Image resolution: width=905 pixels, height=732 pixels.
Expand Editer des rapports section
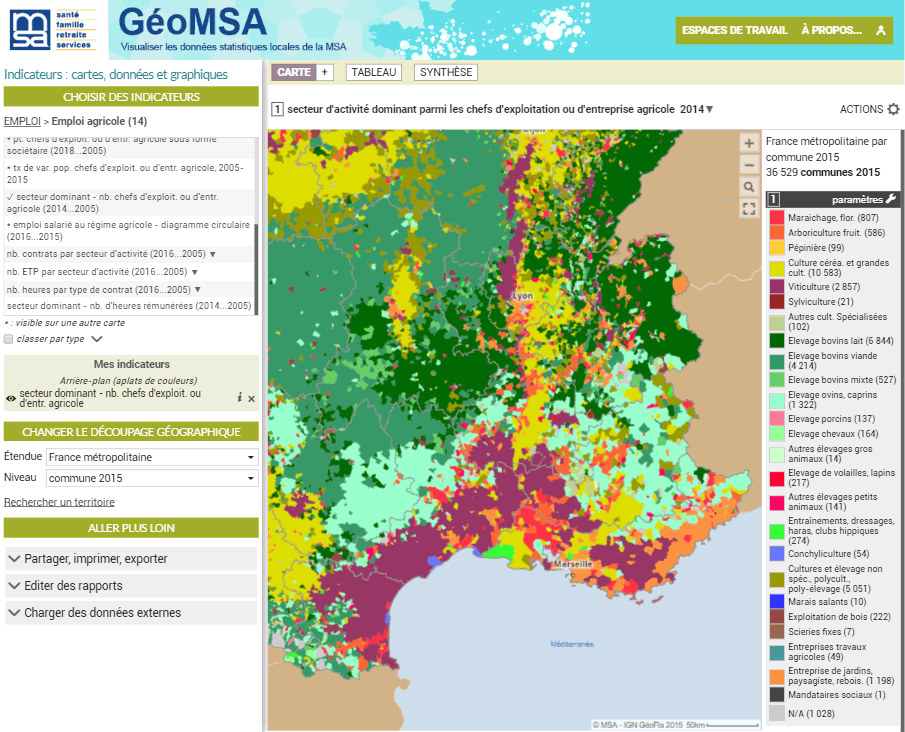131,585
